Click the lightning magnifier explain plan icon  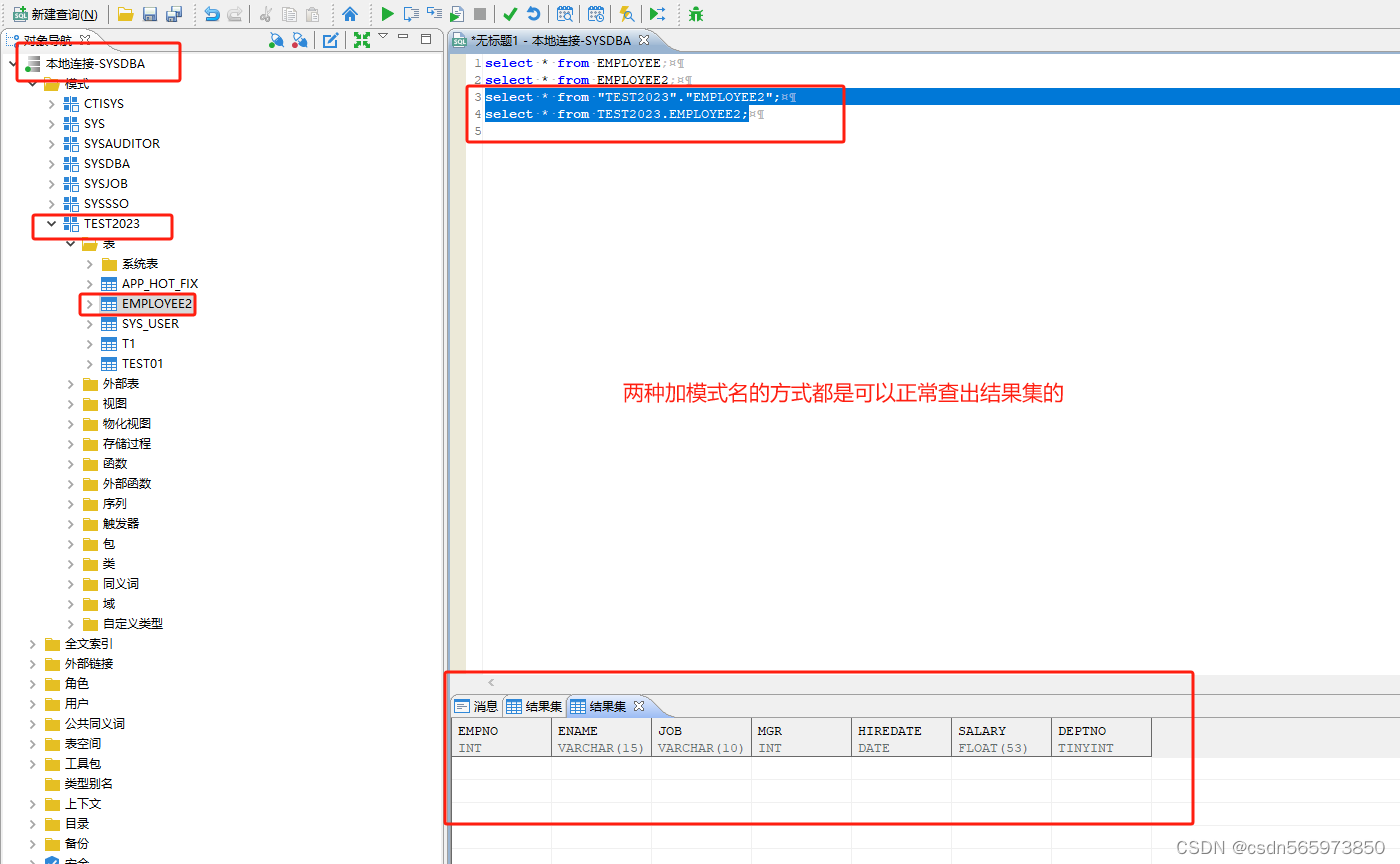tap(627, 14)
